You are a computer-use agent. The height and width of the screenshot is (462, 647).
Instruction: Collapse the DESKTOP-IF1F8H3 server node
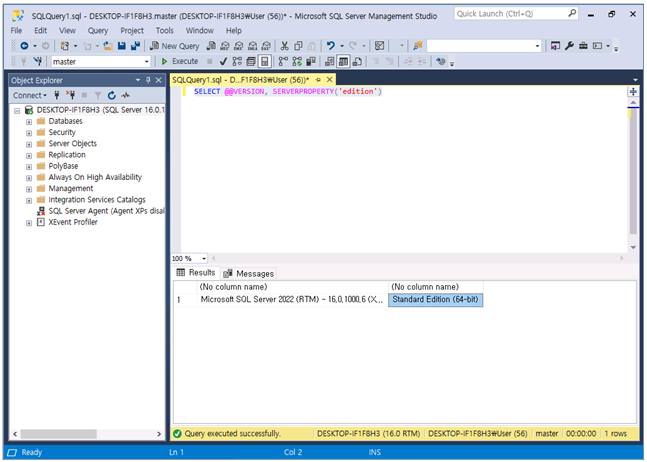click(17, 110)
